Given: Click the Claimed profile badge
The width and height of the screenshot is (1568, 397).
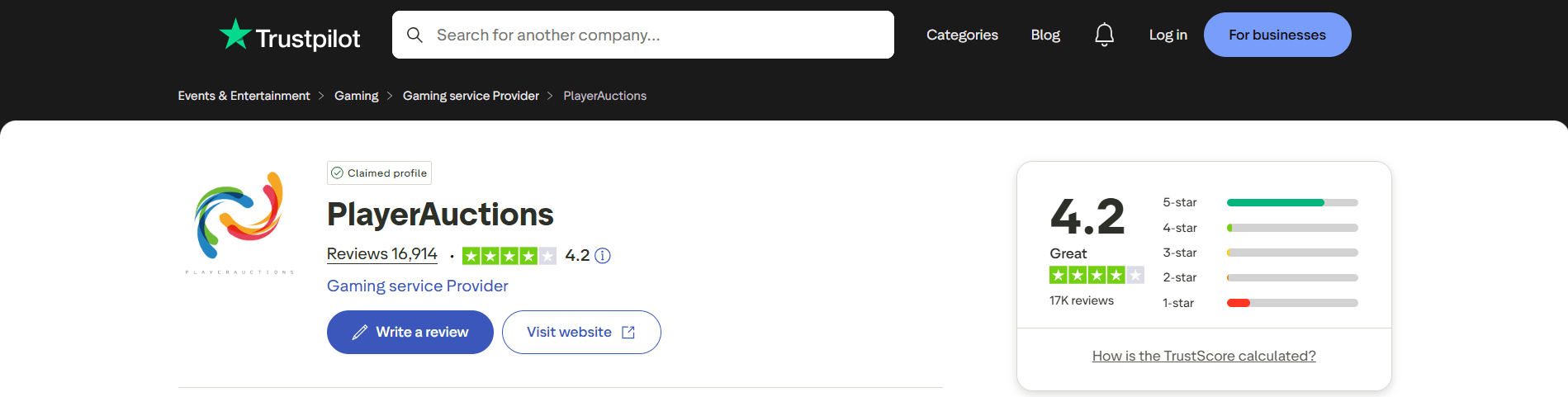Looking at the screenshot, I should coord(379,173).
